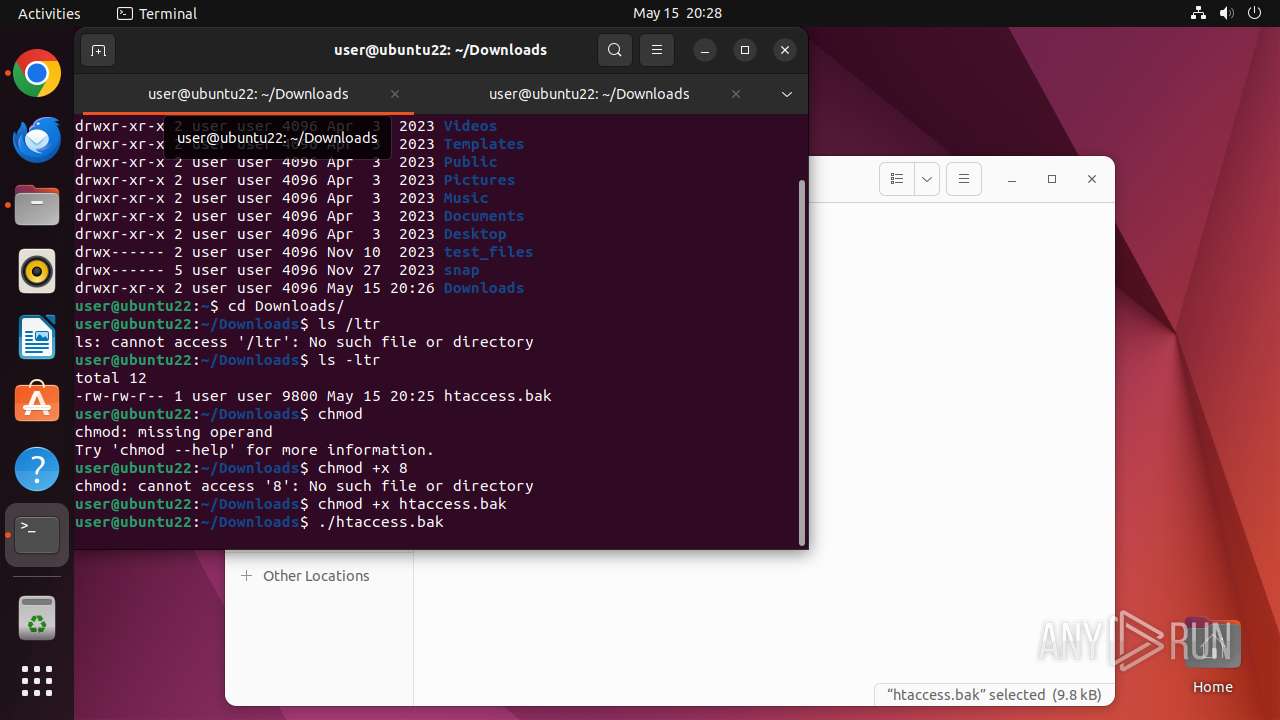1280x720 pixels.
Task: Close the second terminal tab
Action: (736, 94)
